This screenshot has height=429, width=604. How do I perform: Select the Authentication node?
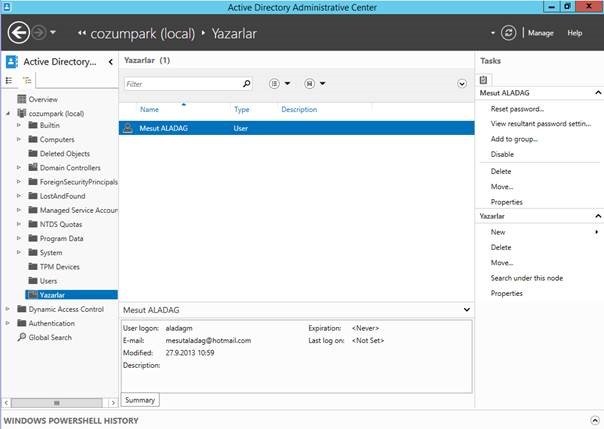(x=52, y=323)
